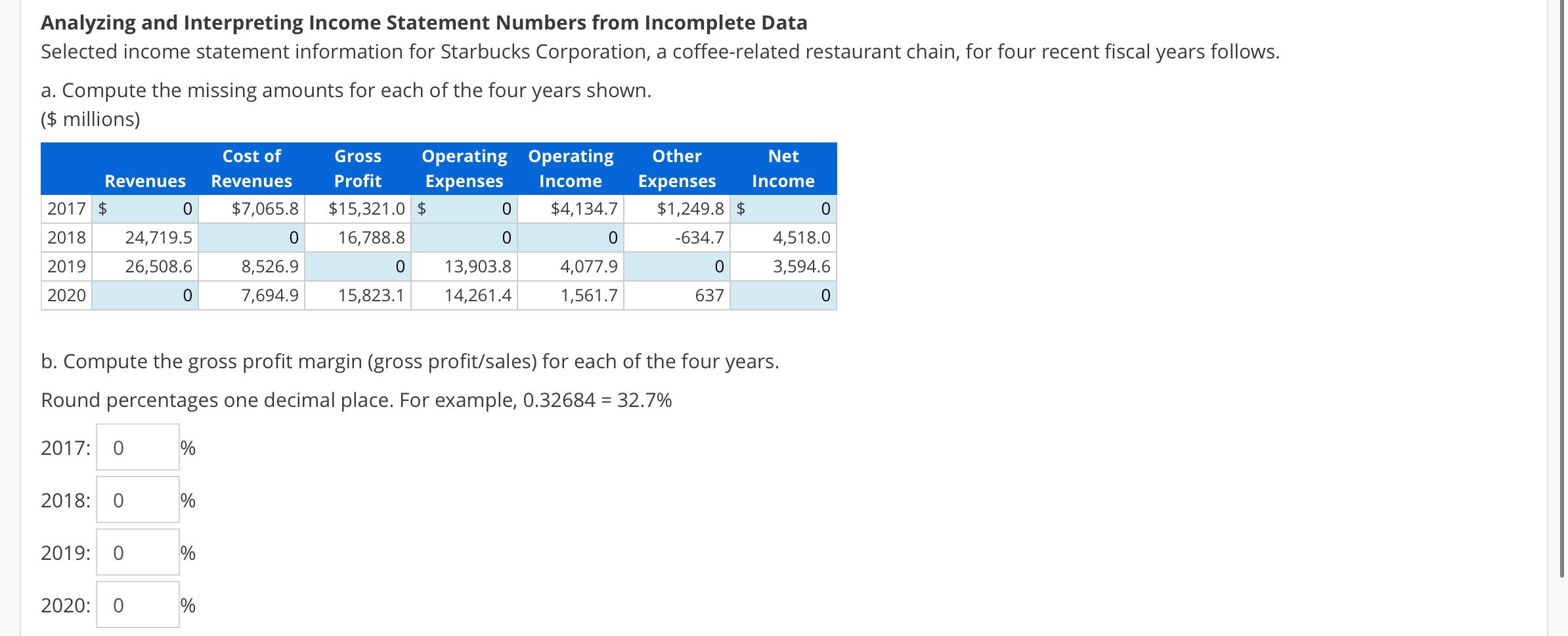Image resolution: width=1568 pixels, height=636 pixels.
Task: Click the 2020 operating income value 1,561.7
Action: 589,295
